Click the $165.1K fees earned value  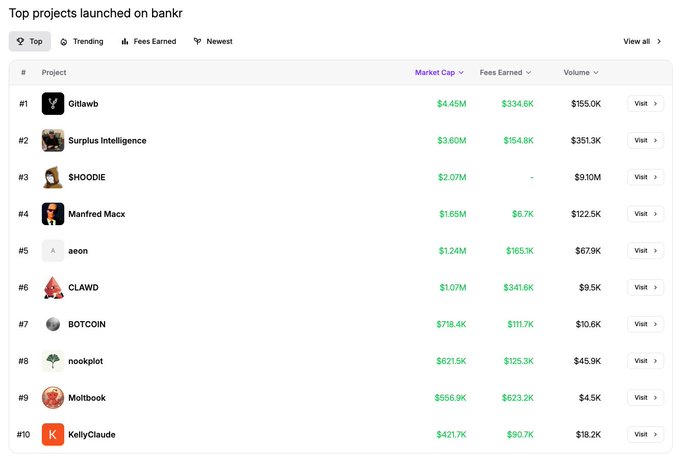[520, 251]
